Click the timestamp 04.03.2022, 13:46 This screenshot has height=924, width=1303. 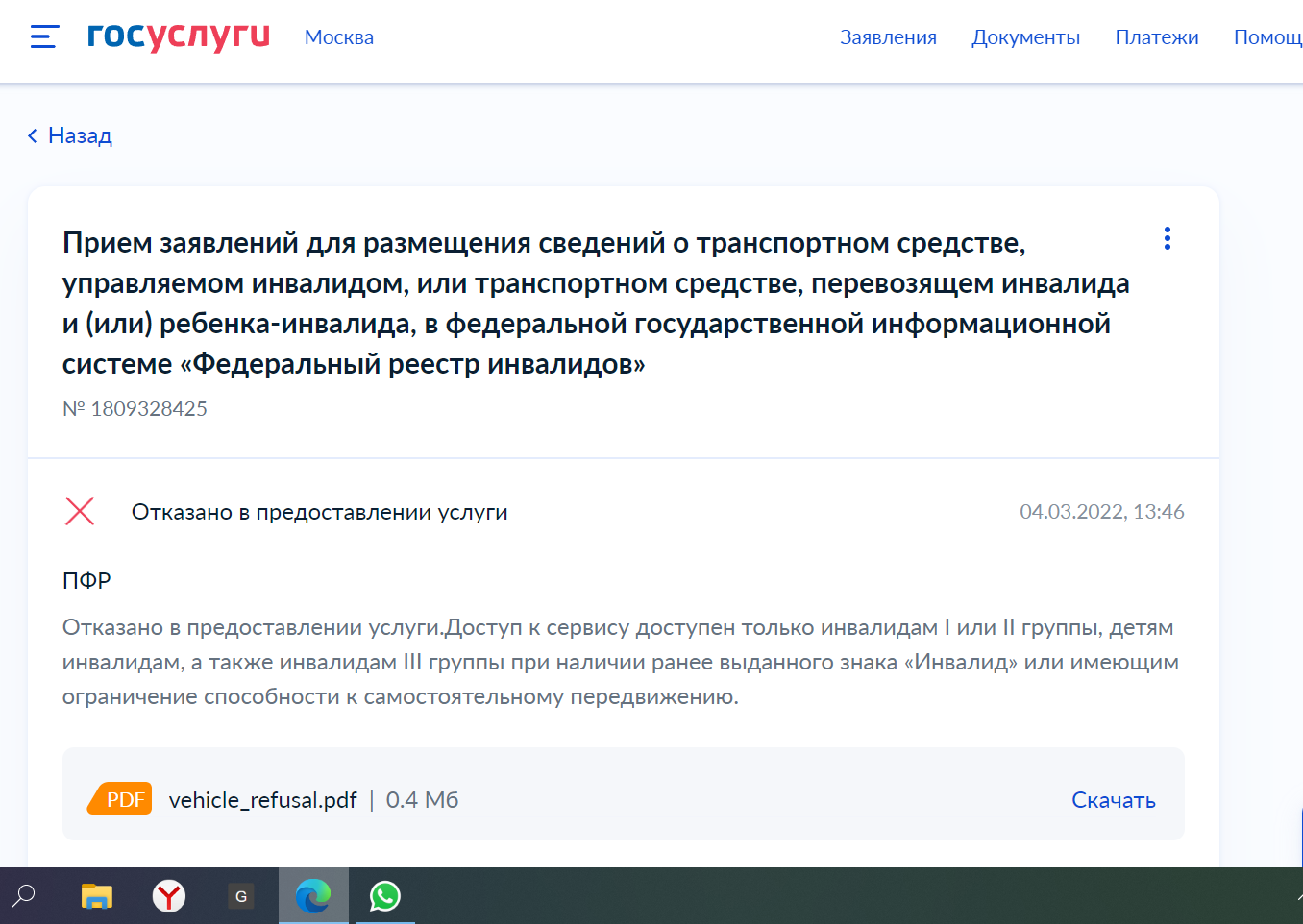1102,511
